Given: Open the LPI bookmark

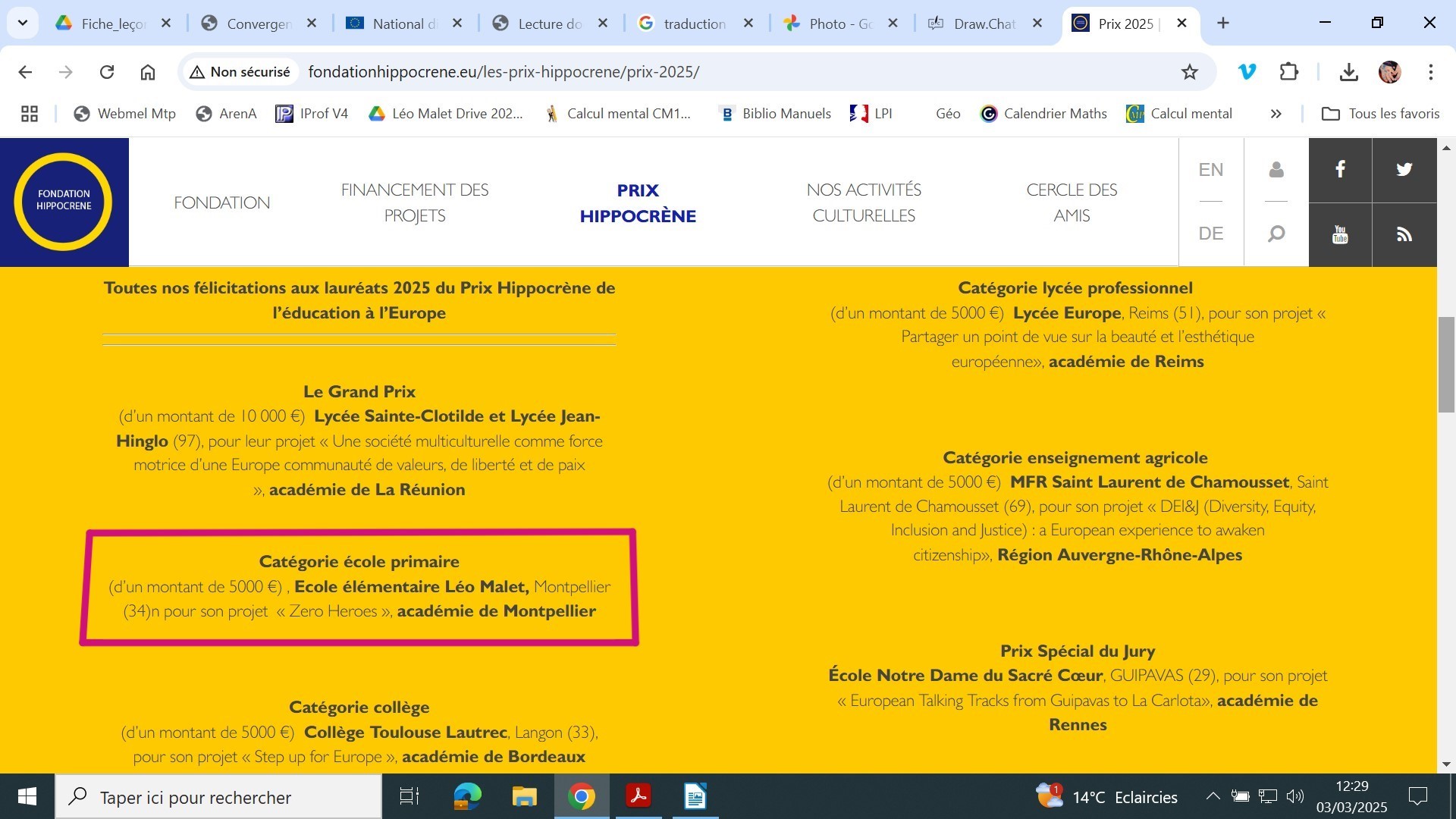Looking at the screenshot, I should (x=871, y=114).
